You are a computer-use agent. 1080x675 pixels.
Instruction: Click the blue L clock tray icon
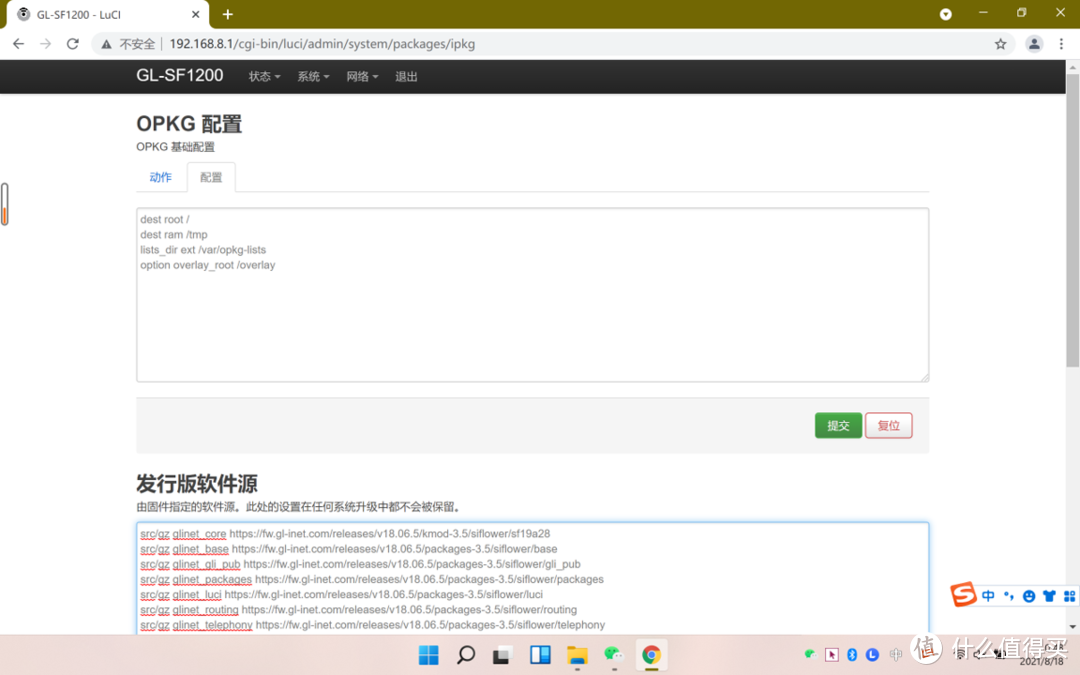(x=873, y=654)
